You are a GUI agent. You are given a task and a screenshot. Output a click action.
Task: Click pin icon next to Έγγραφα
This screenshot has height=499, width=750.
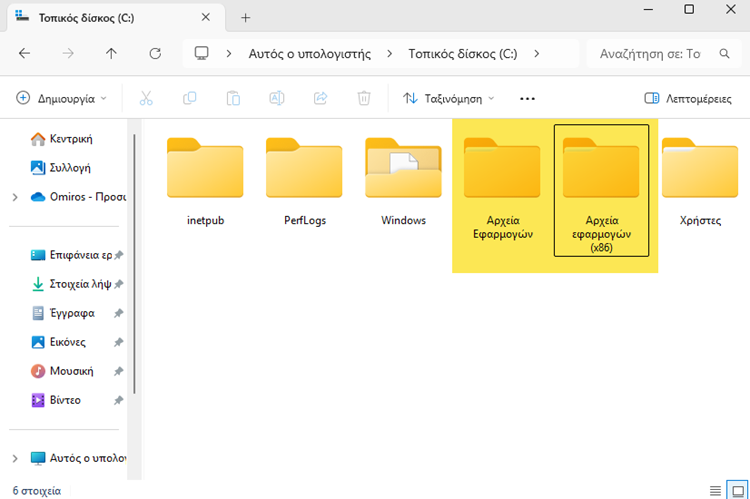(x=119, y=313)
